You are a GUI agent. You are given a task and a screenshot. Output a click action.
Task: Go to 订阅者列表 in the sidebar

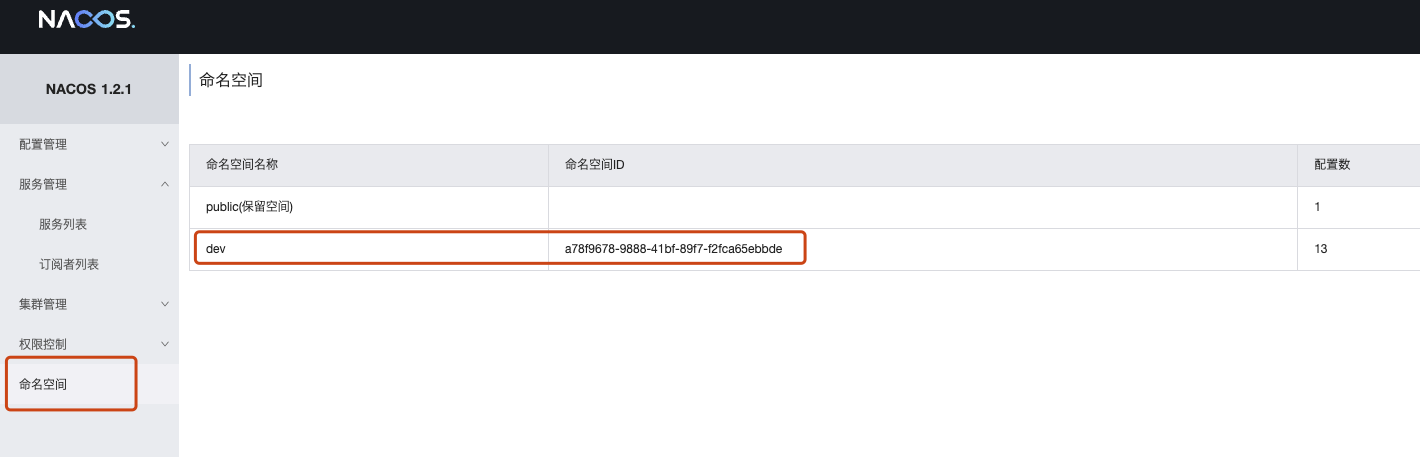click(x=69, y=264)
